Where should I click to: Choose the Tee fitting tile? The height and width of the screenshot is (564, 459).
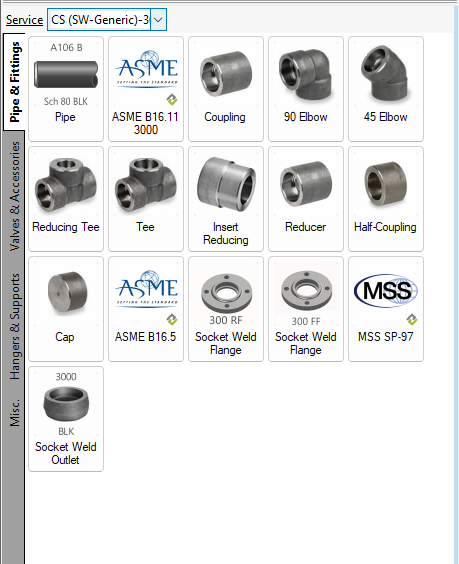146,199
